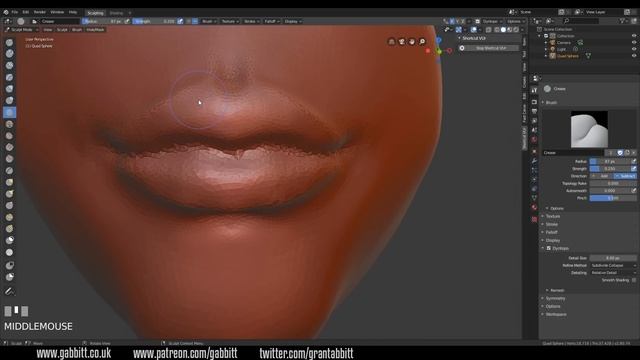This screenshot has height=360, width=640.
Task: Select the Layer sculpt brush
Action: (x=9, y=77)
